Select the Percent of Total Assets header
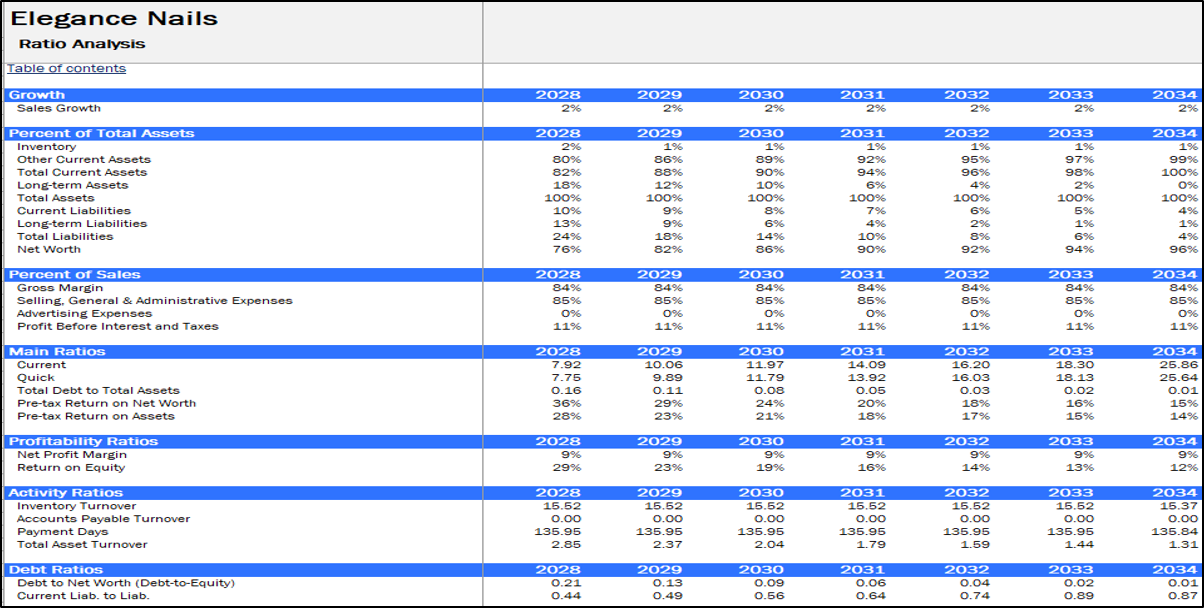Image resolution: width=1204 pixels, height=608 pixels. click(102, 133)
